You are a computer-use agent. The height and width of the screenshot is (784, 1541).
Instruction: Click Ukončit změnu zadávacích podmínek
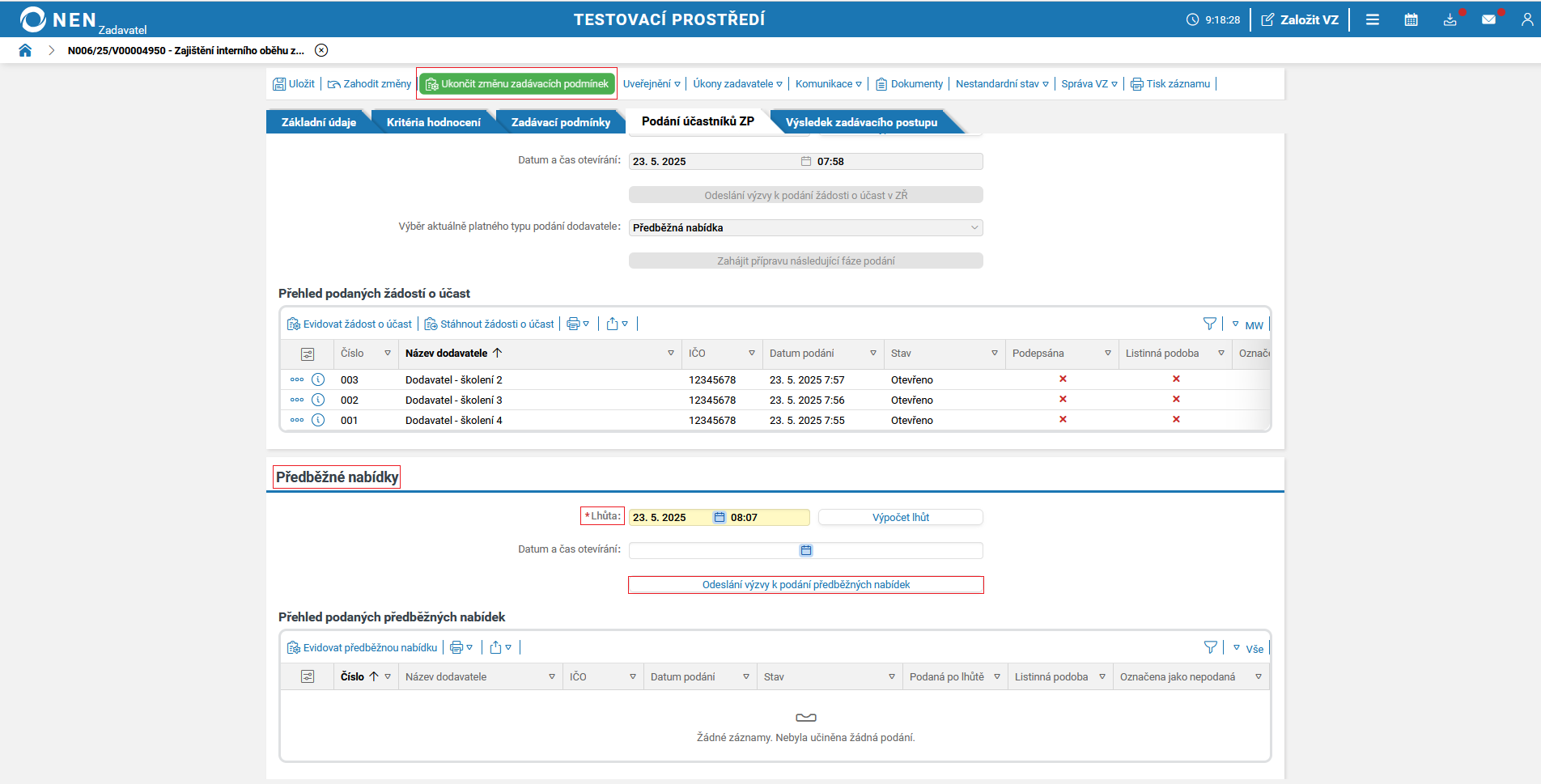click(517, 83)
